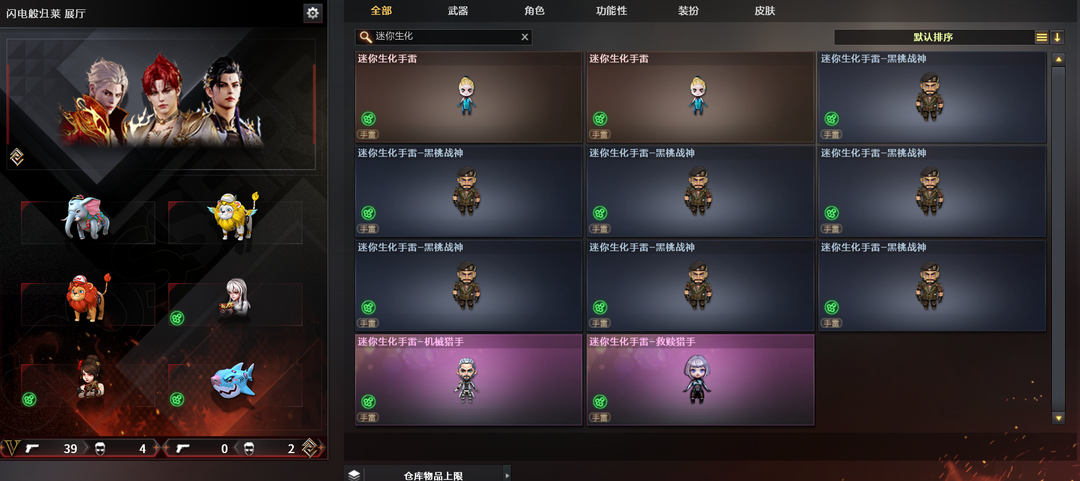Click the scrollbar down arrow
This screenshot has height=481, width=1080.
pos(1059,418)
